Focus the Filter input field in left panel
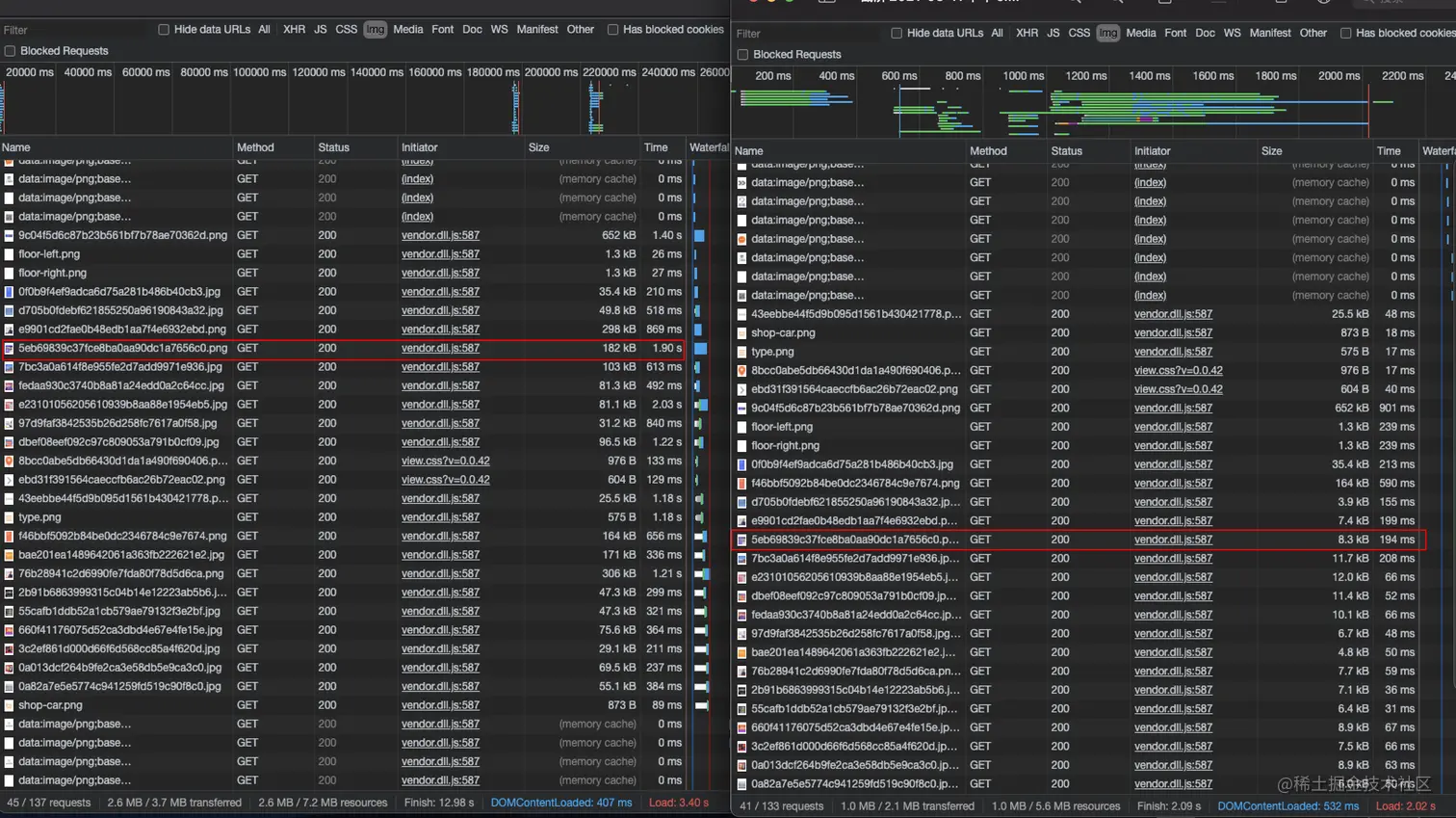This screenshot has width=1456, height=818. [x=77, y=30]
